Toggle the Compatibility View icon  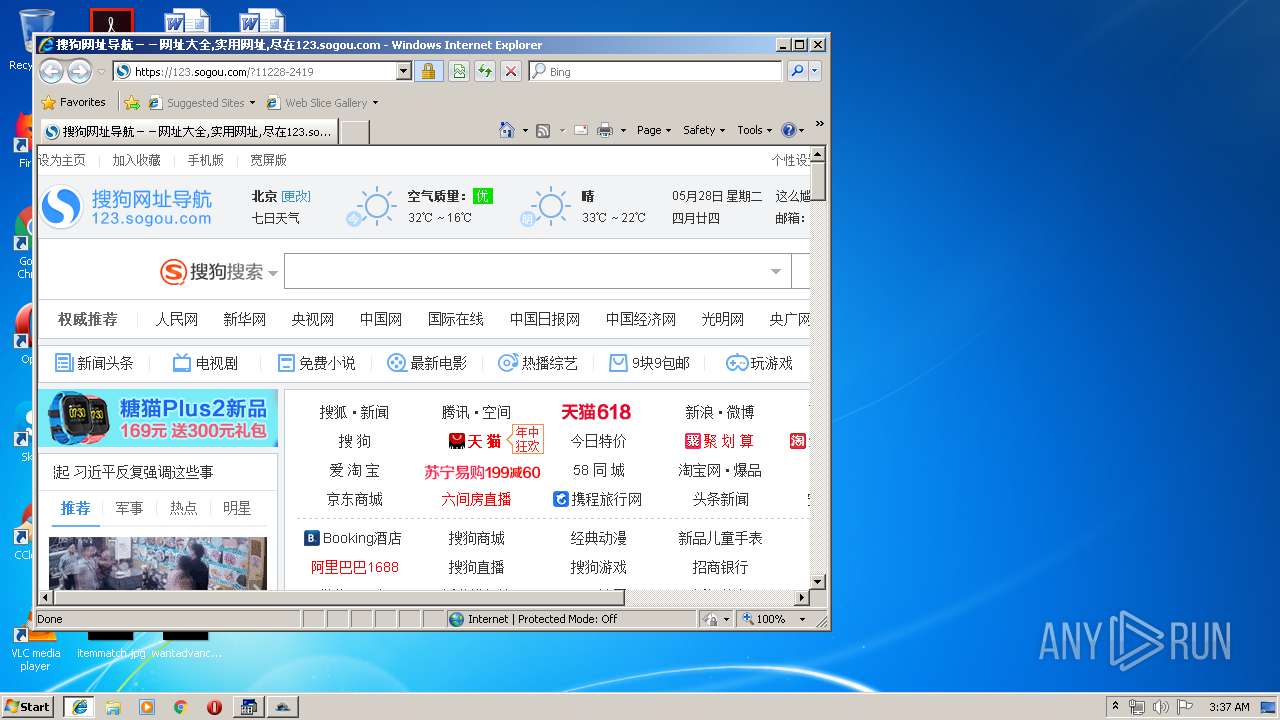click(x=458, y=71)
